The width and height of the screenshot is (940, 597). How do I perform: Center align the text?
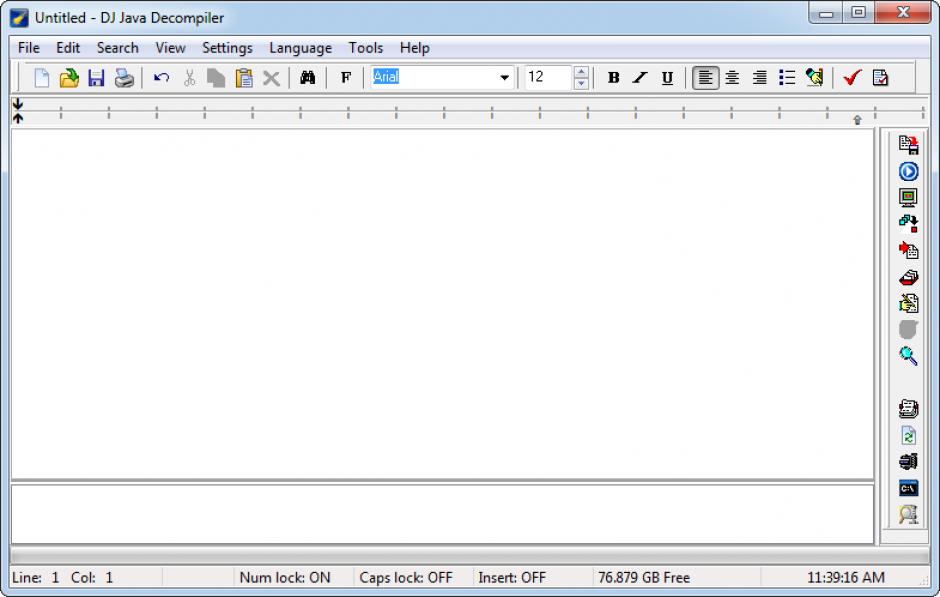click(x=733, y=78)
